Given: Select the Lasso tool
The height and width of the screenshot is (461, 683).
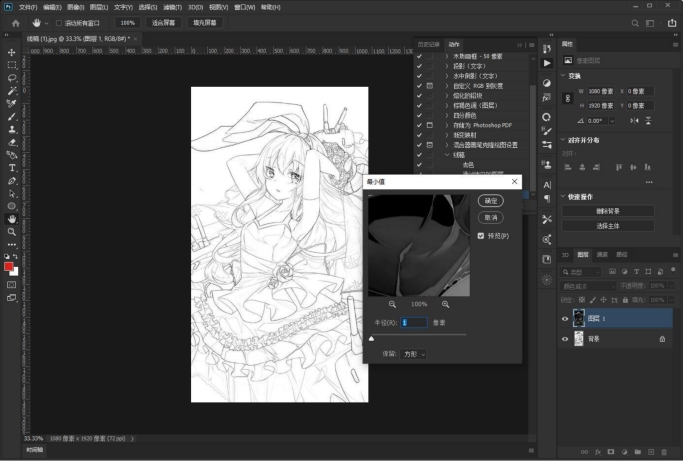Looking at the screenshot, I should coord(12,78).
